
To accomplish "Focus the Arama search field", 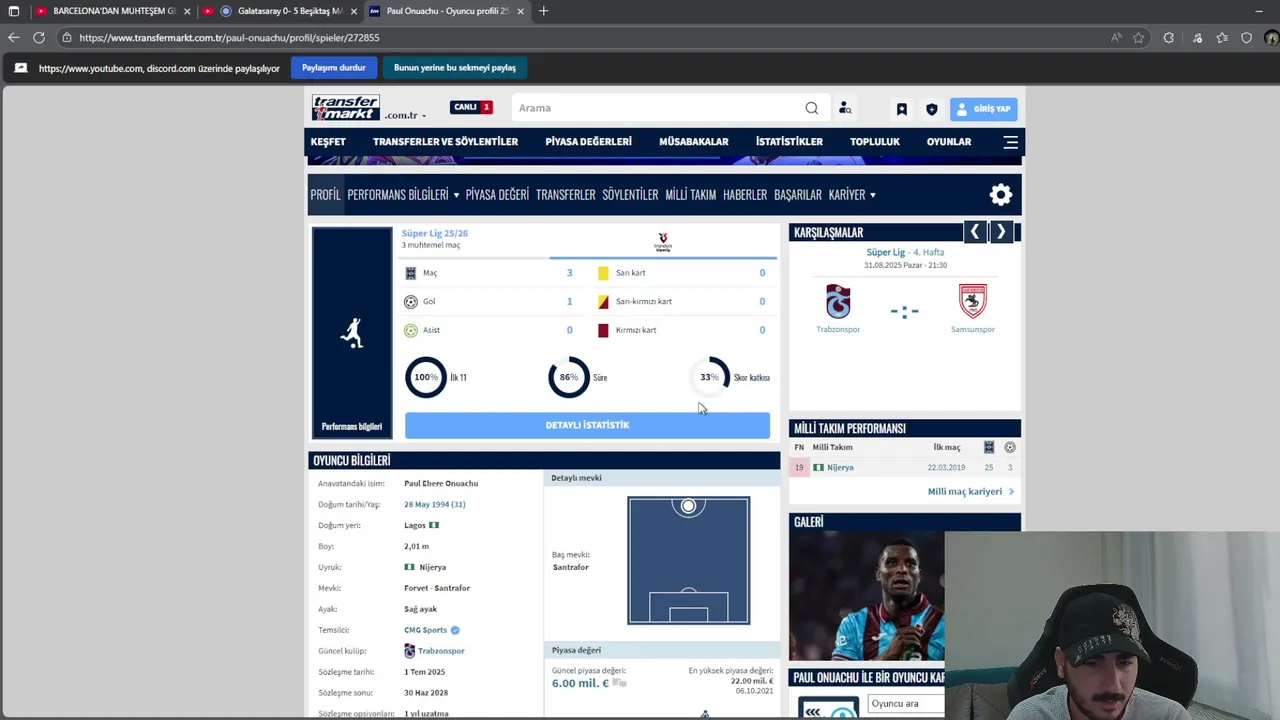I will click(658, 108).
